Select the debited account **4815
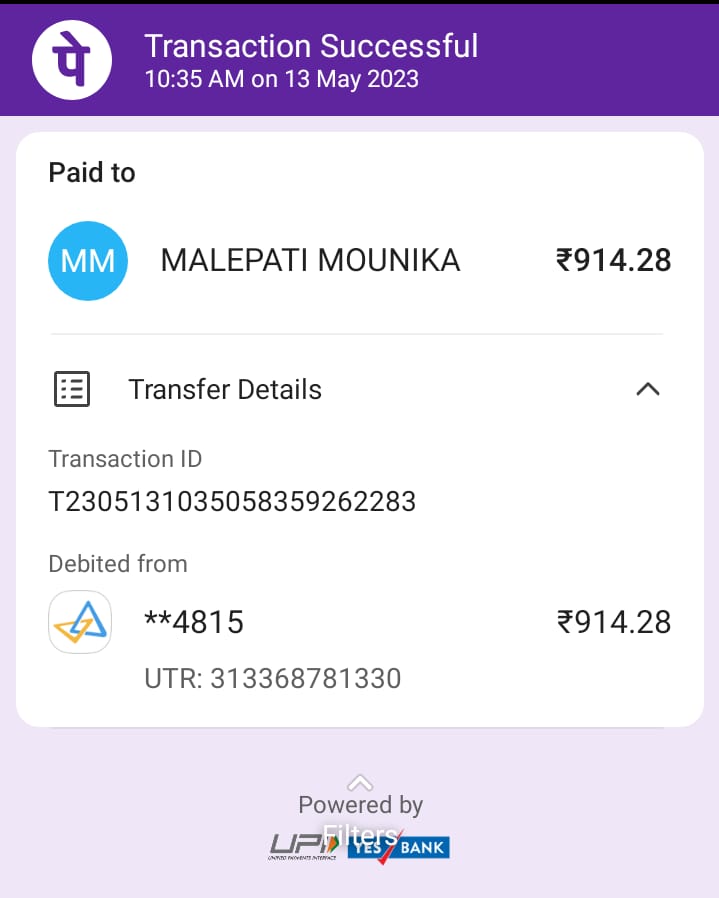719x898 pixels. [194, 622]
